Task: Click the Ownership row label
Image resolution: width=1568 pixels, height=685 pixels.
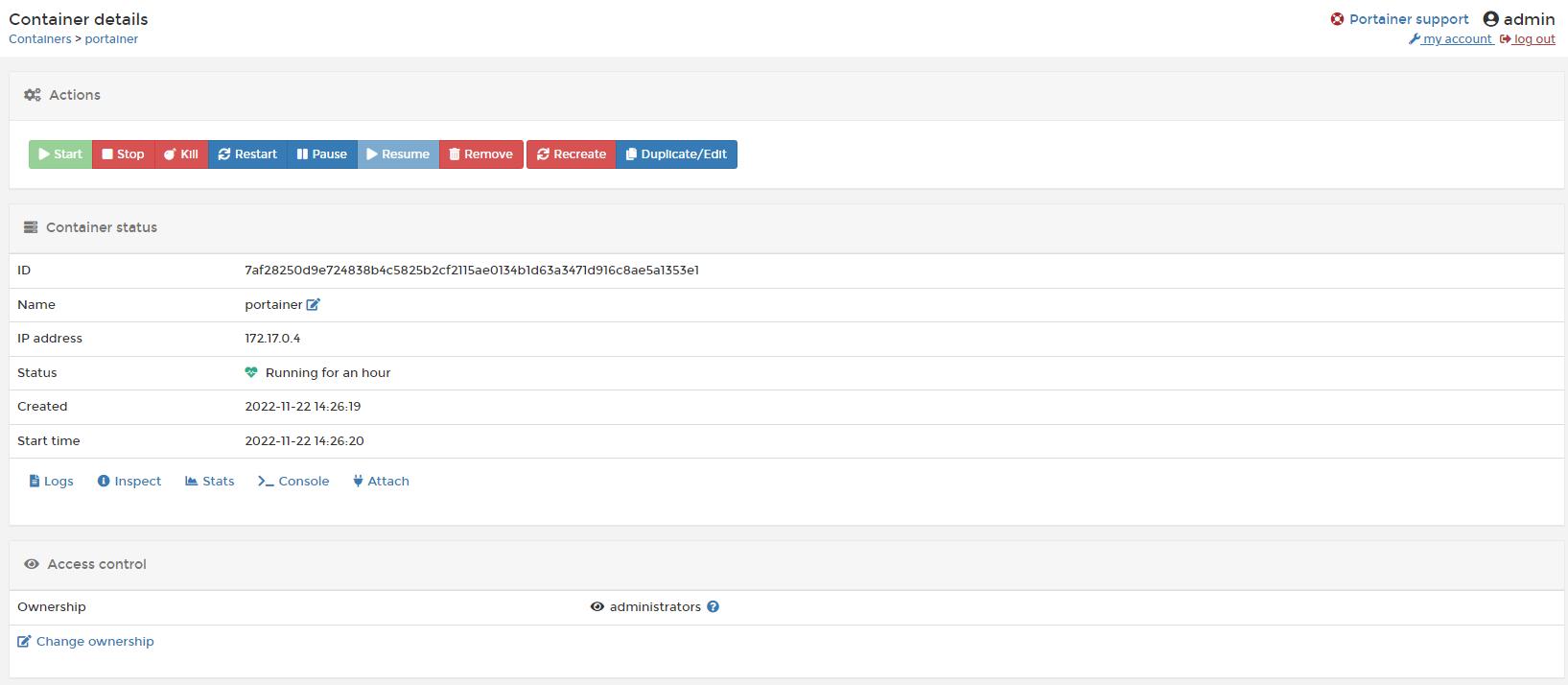Action: [52, 607]
